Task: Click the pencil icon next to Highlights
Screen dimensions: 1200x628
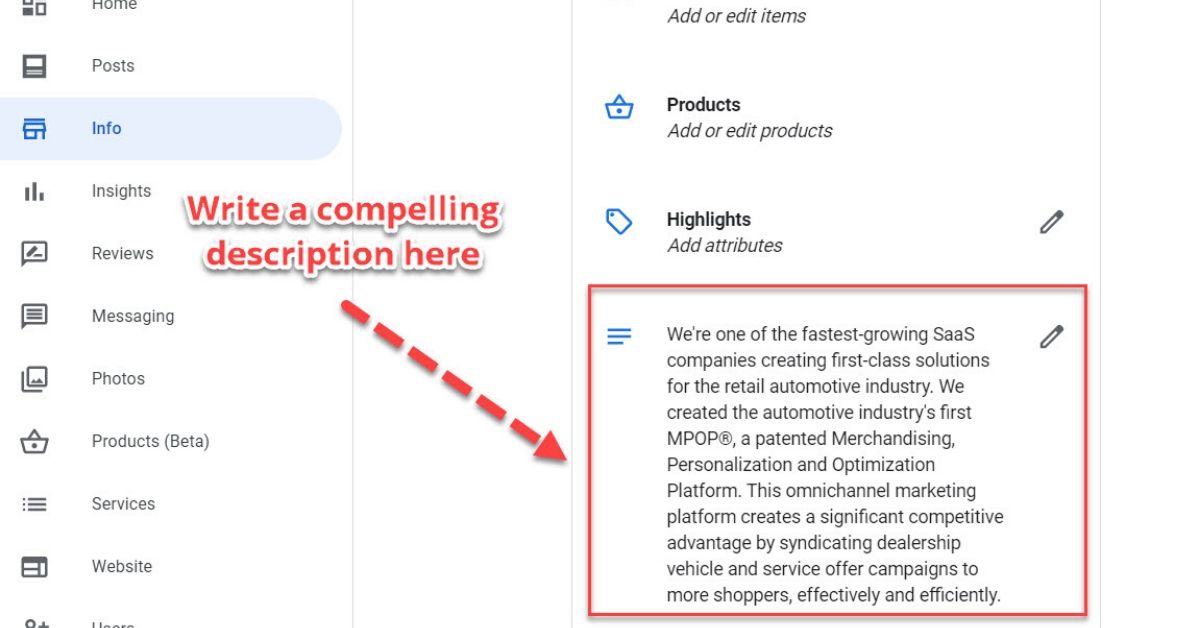Action: tap(1050, 222)
